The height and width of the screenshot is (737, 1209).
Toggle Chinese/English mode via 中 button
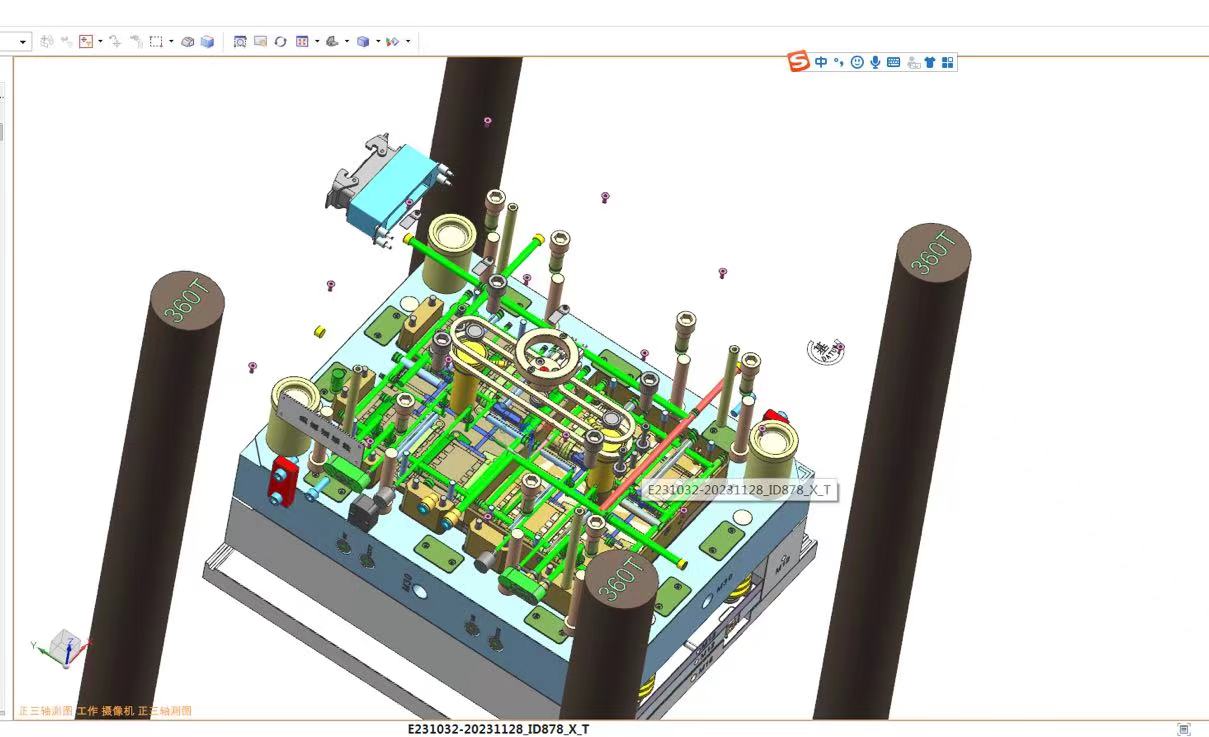821,62
